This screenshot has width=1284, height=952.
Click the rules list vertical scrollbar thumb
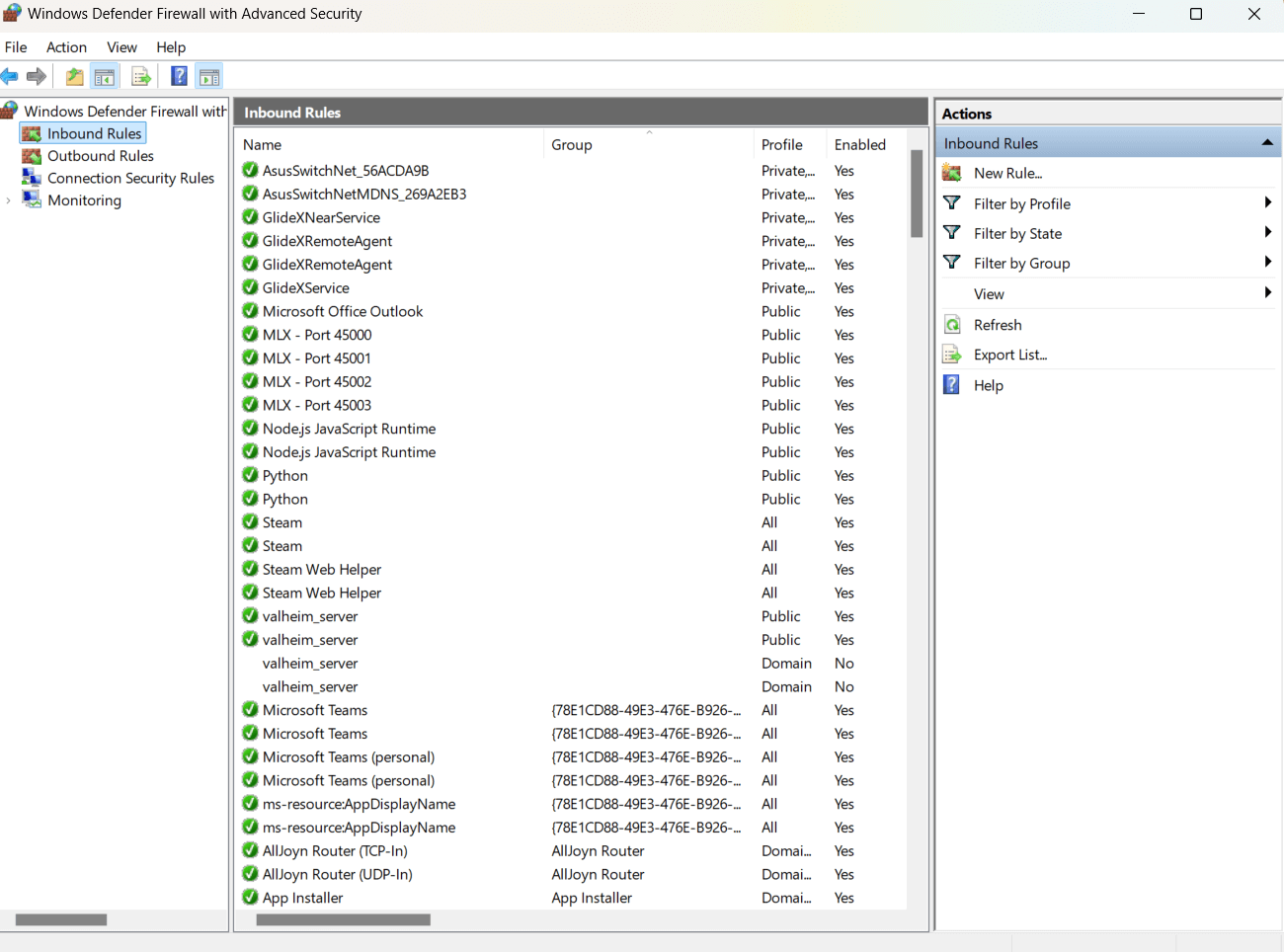click(x=917, y=194)
